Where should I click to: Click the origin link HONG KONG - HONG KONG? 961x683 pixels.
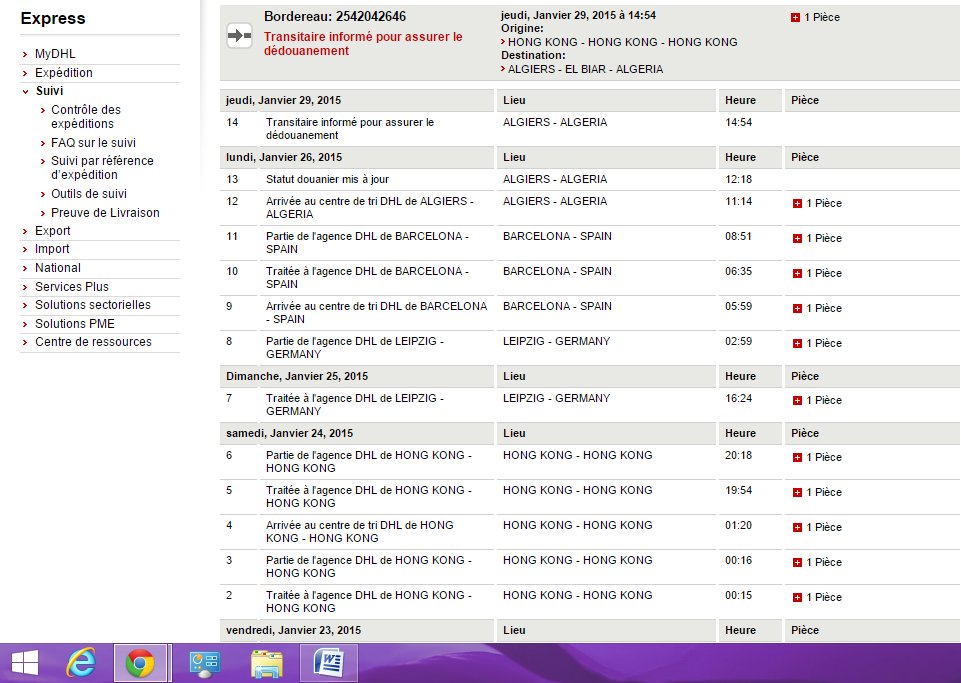623,42
